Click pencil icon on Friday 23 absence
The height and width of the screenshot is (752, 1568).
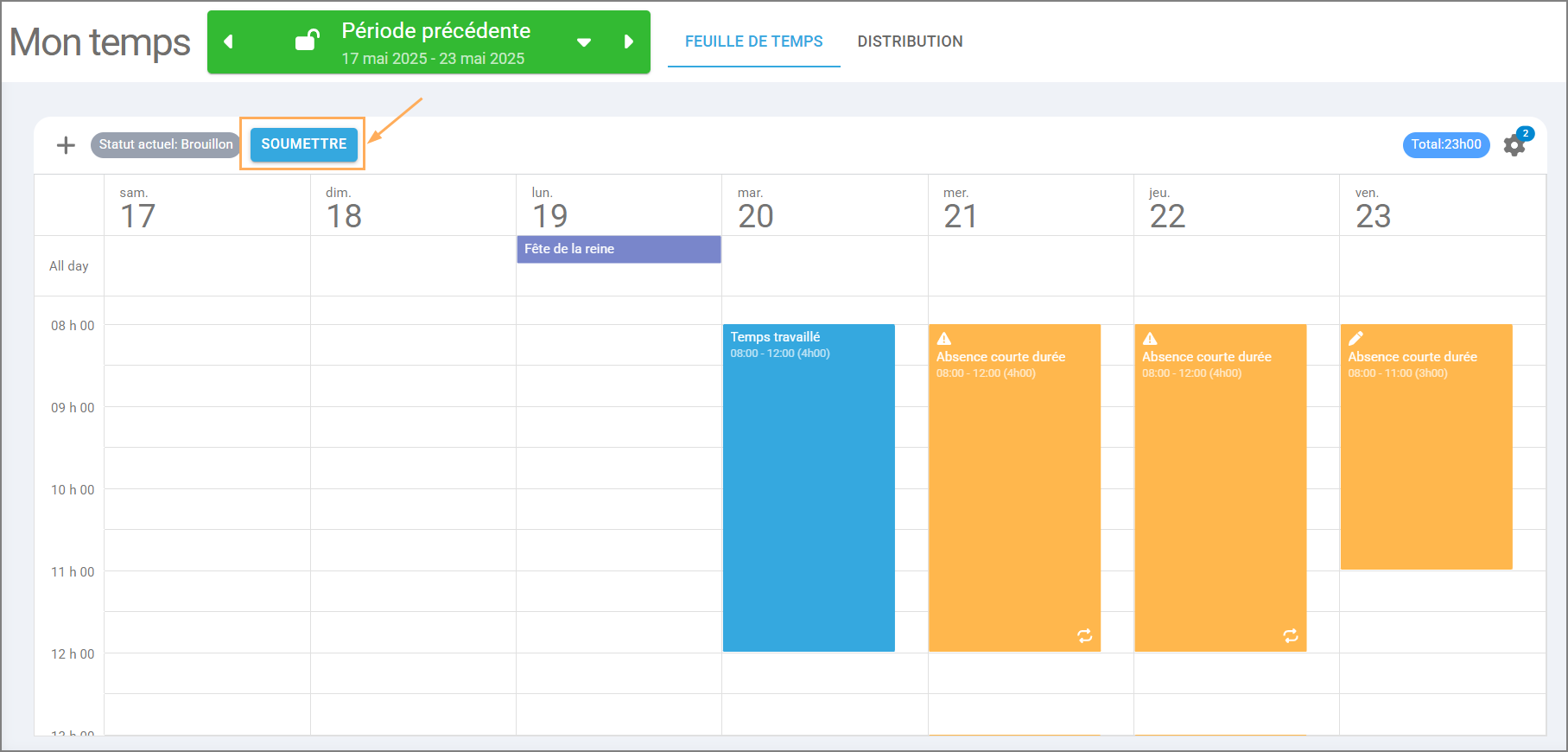click(x=1355, y=339)
